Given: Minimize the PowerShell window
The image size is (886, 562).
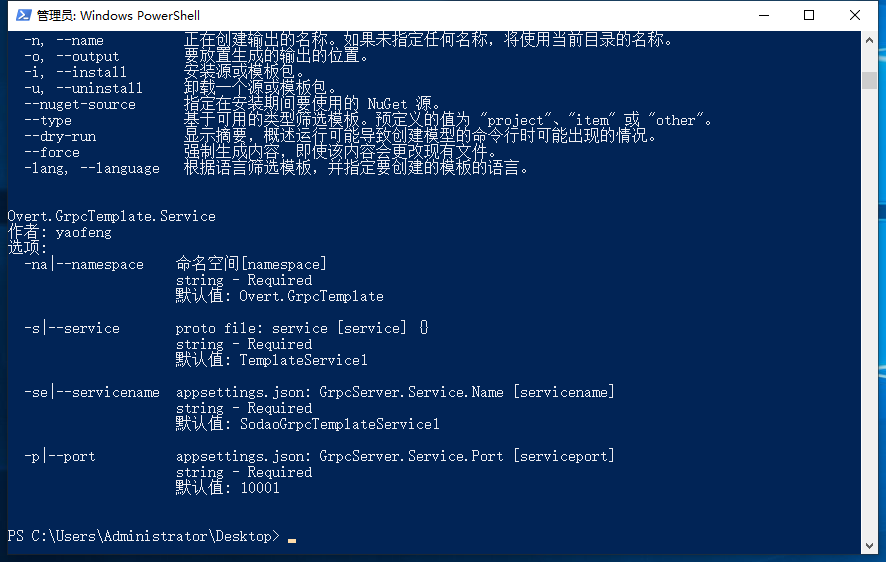Looking at the screenshot, I should (763, 15).
